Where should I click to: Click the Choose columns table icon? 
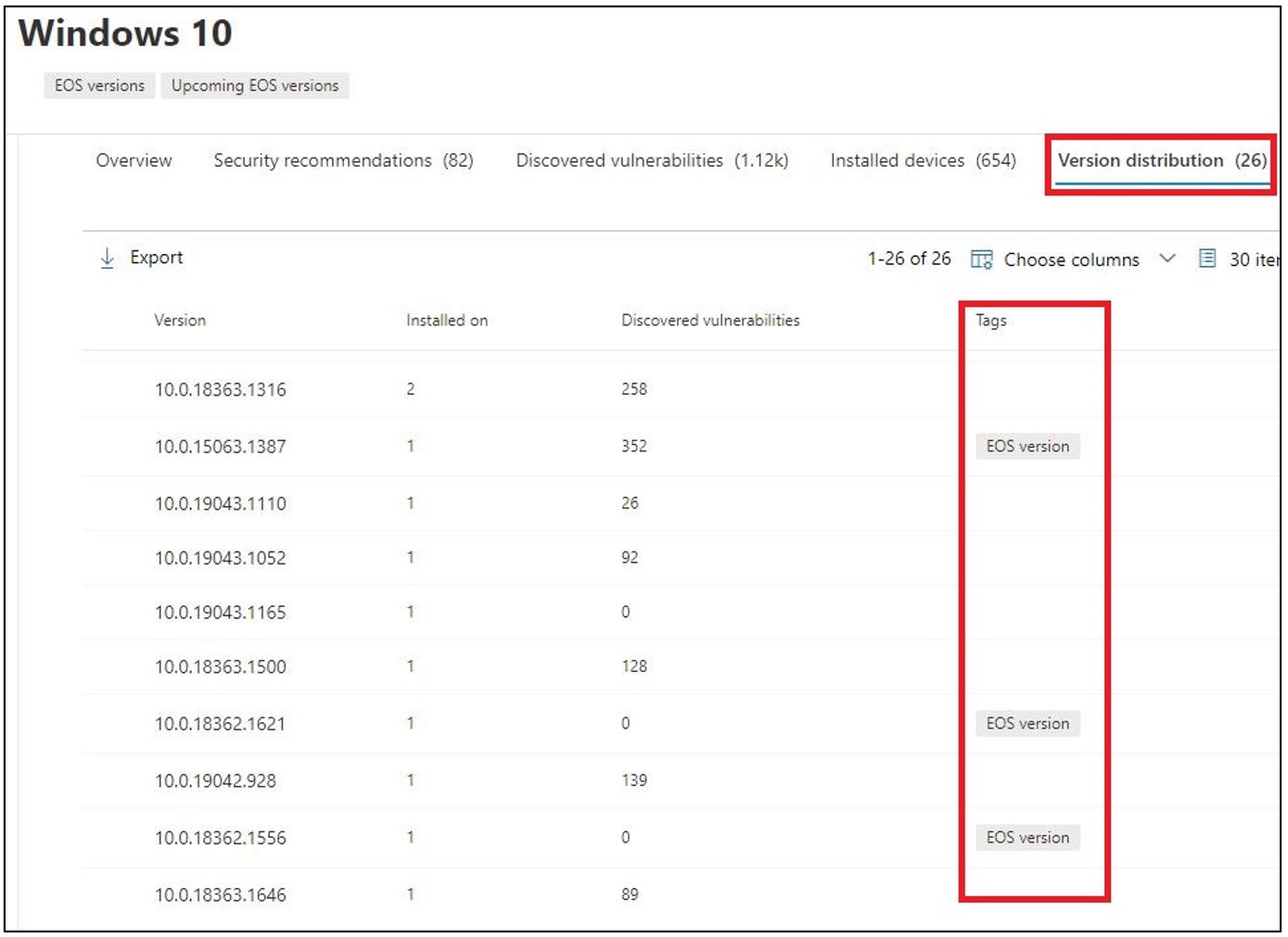tap(980, 260)
